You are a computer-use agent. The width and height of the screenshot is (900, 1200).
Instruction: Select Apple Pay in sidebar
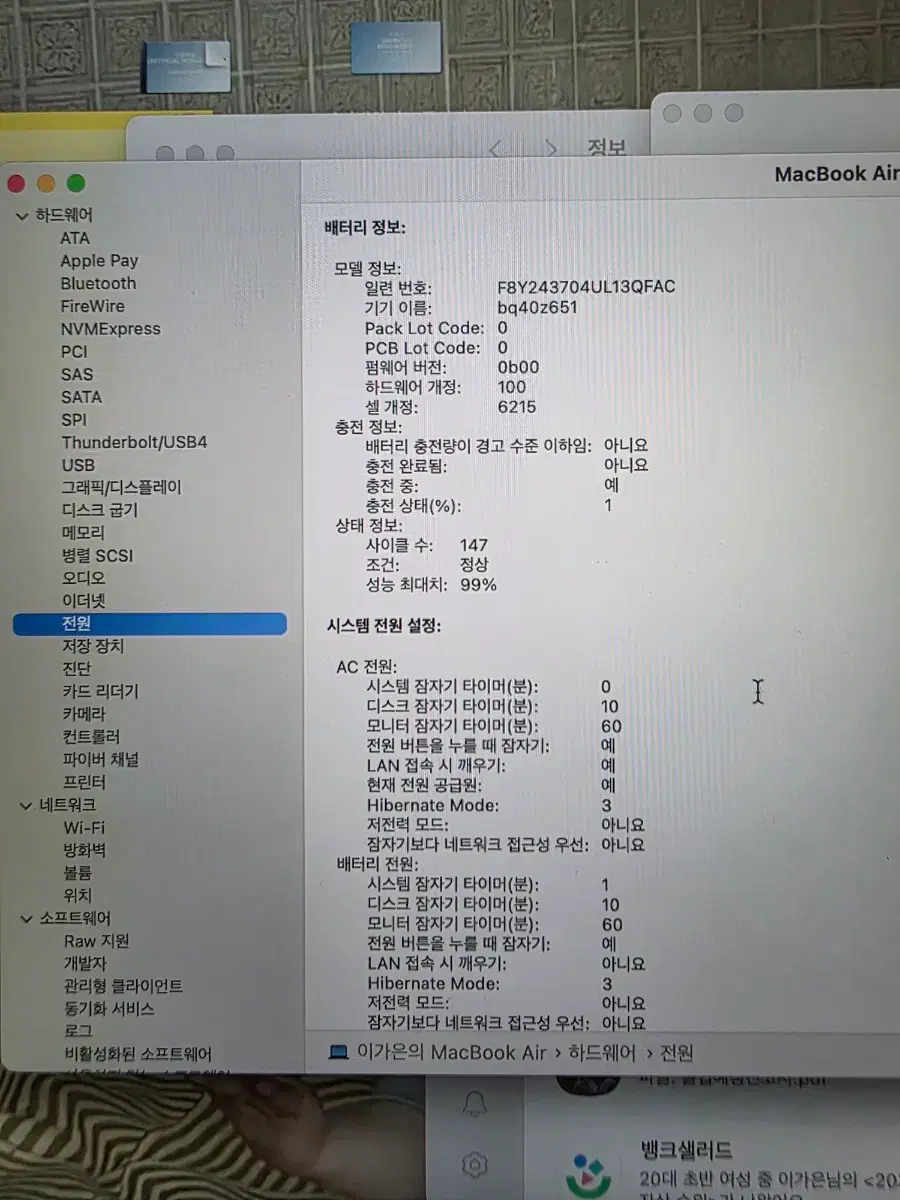(x=99, y=261)
